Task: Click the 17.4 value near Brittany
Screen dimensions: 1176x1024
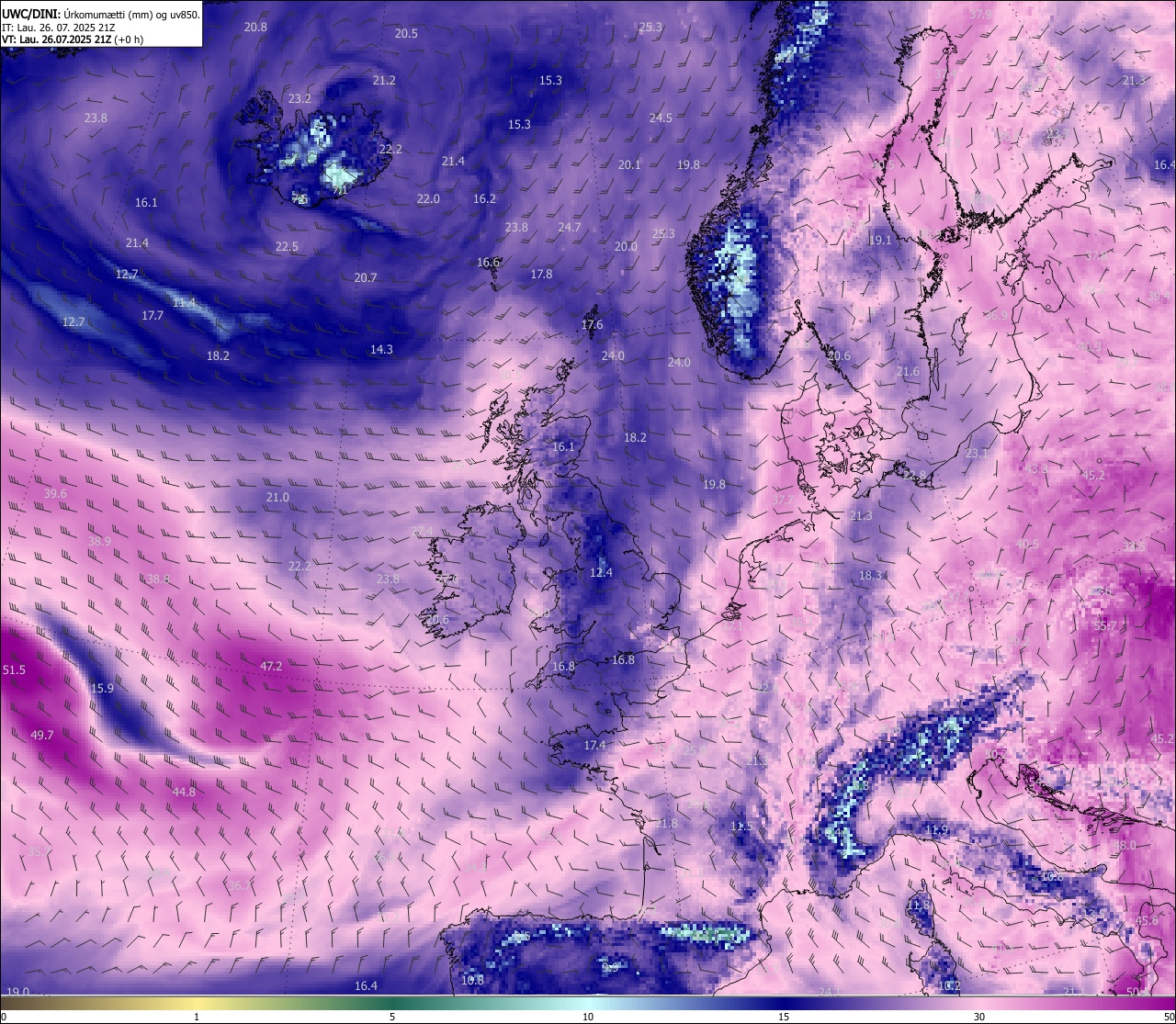Action: (x=595, y=745)
